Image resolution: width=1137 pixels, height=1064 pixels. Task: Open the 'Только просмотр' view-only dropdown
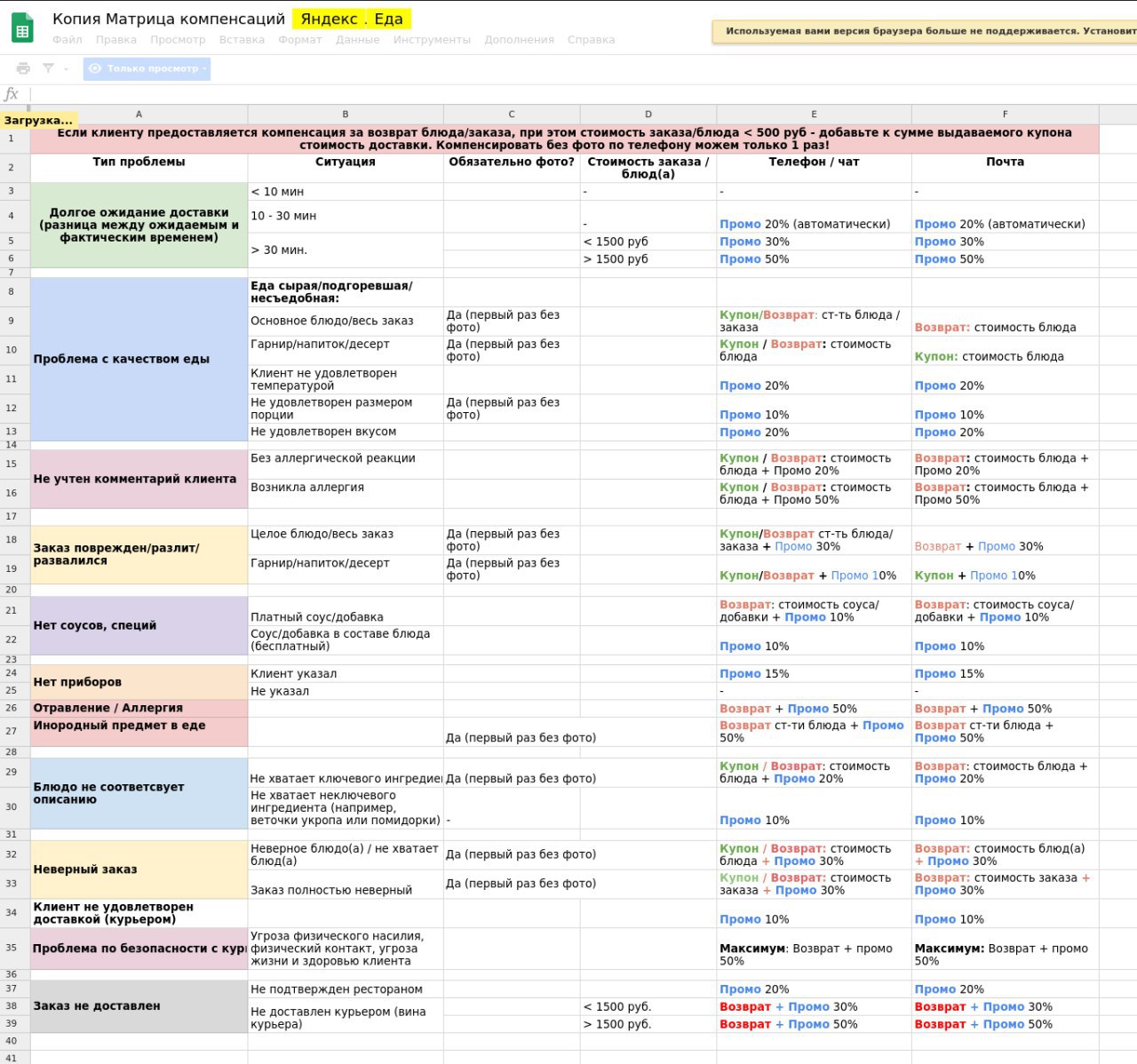click(147, 68)
